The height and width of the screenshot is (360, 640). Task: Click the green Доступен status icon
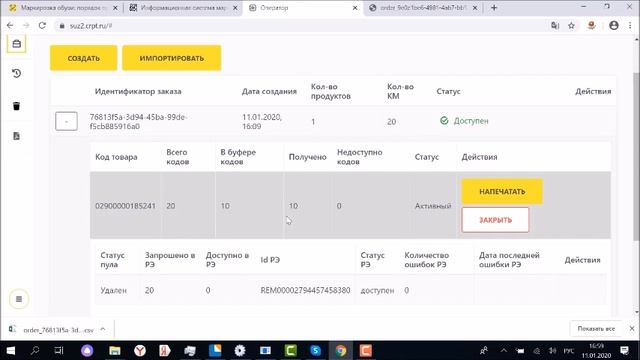[x=444, y=121]
